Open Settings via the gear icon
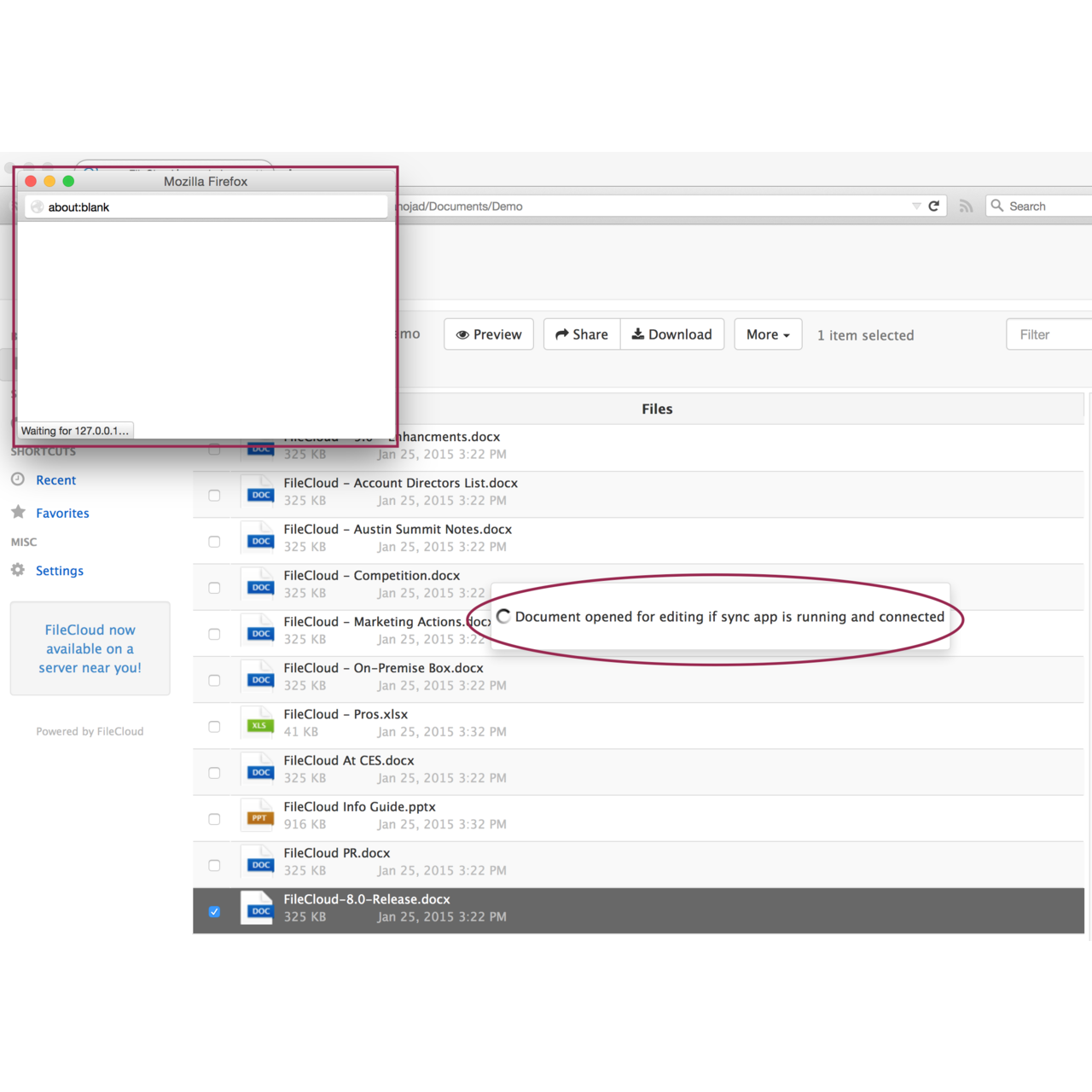The image size is (1092, 1092). point(18,570)
